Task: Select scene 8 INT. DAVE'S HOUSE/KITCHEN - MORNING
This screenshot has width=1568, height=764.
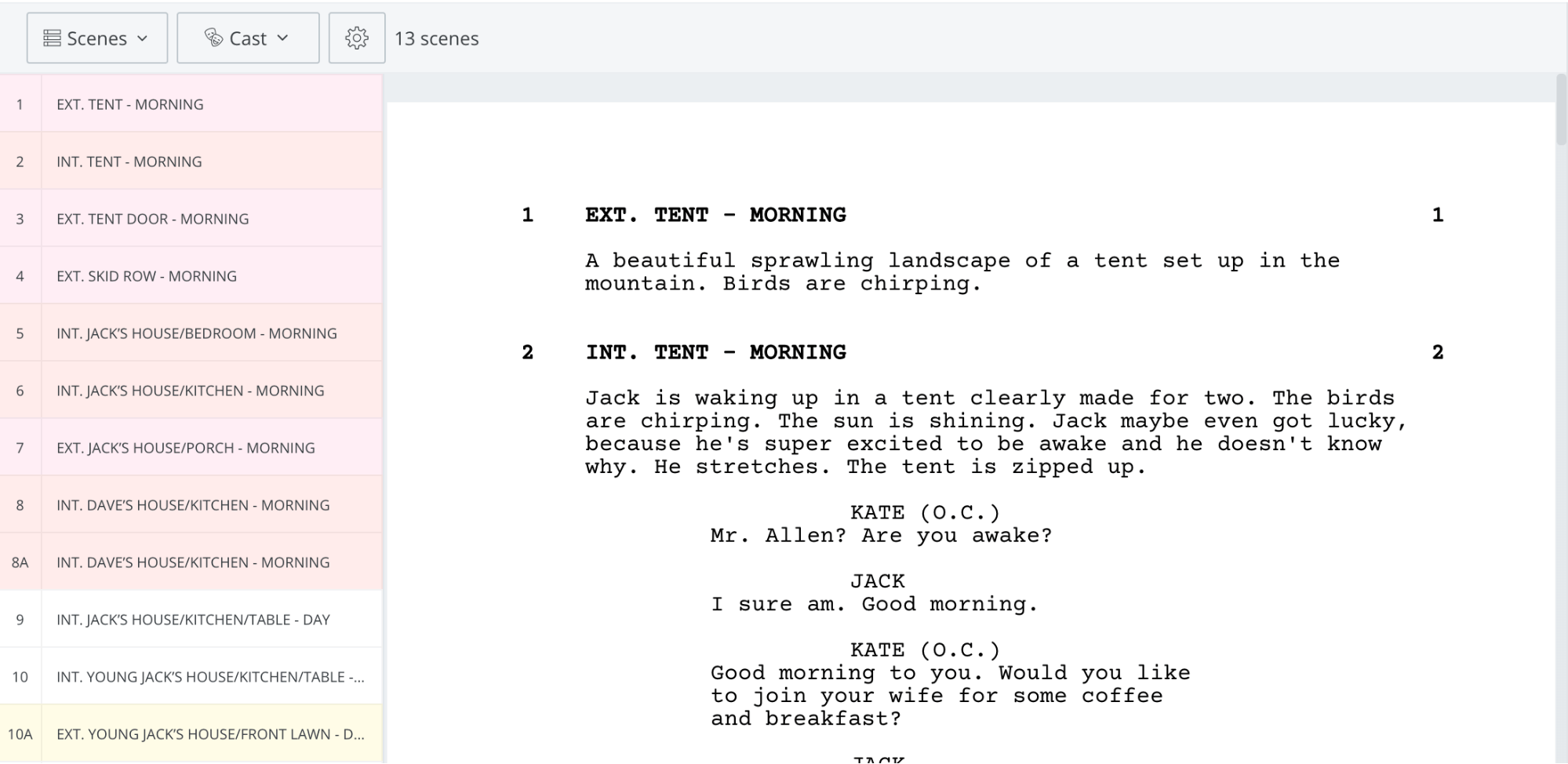Action: click(x=191, y=504)
